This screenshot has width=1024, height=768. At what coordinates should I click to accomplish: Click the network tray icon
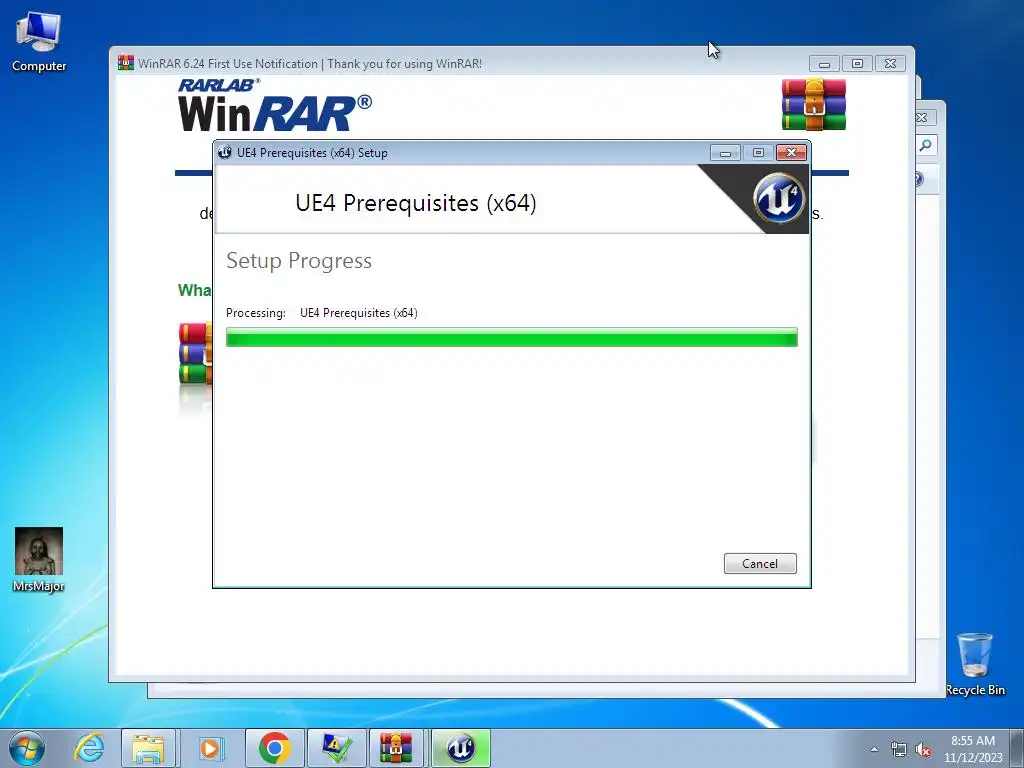pyautogui.click(x=899, y=749)
